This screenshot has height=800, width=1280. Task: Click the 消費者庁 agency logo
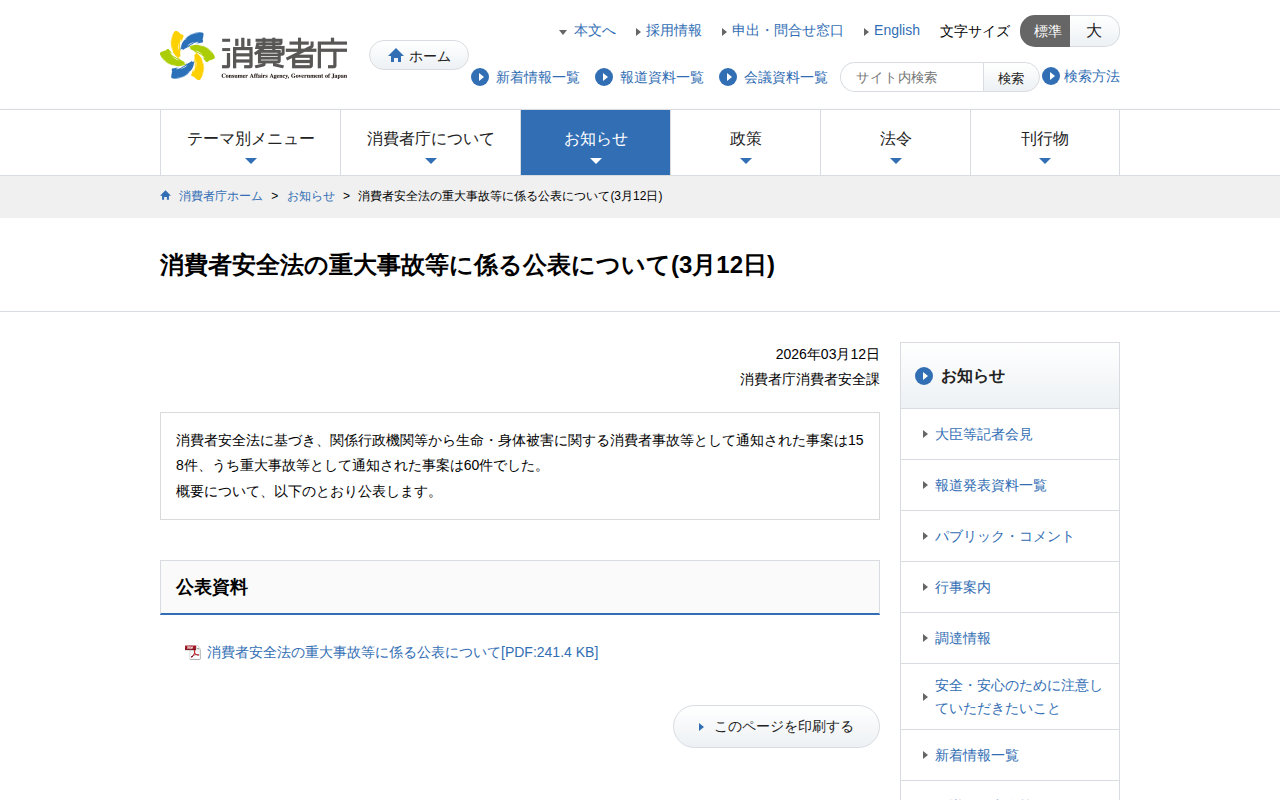pyautogui.click(x=250, y=54)
